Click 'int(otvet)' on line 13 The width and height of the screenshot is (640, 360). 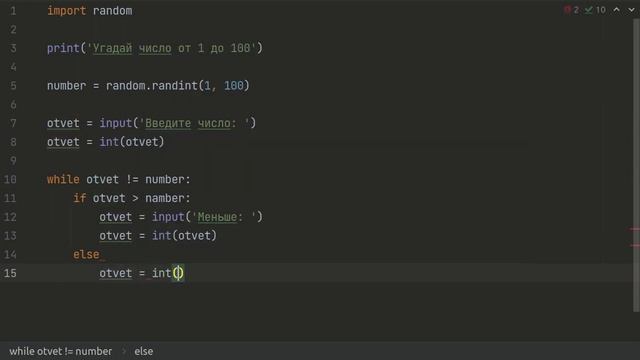point(184,236)
